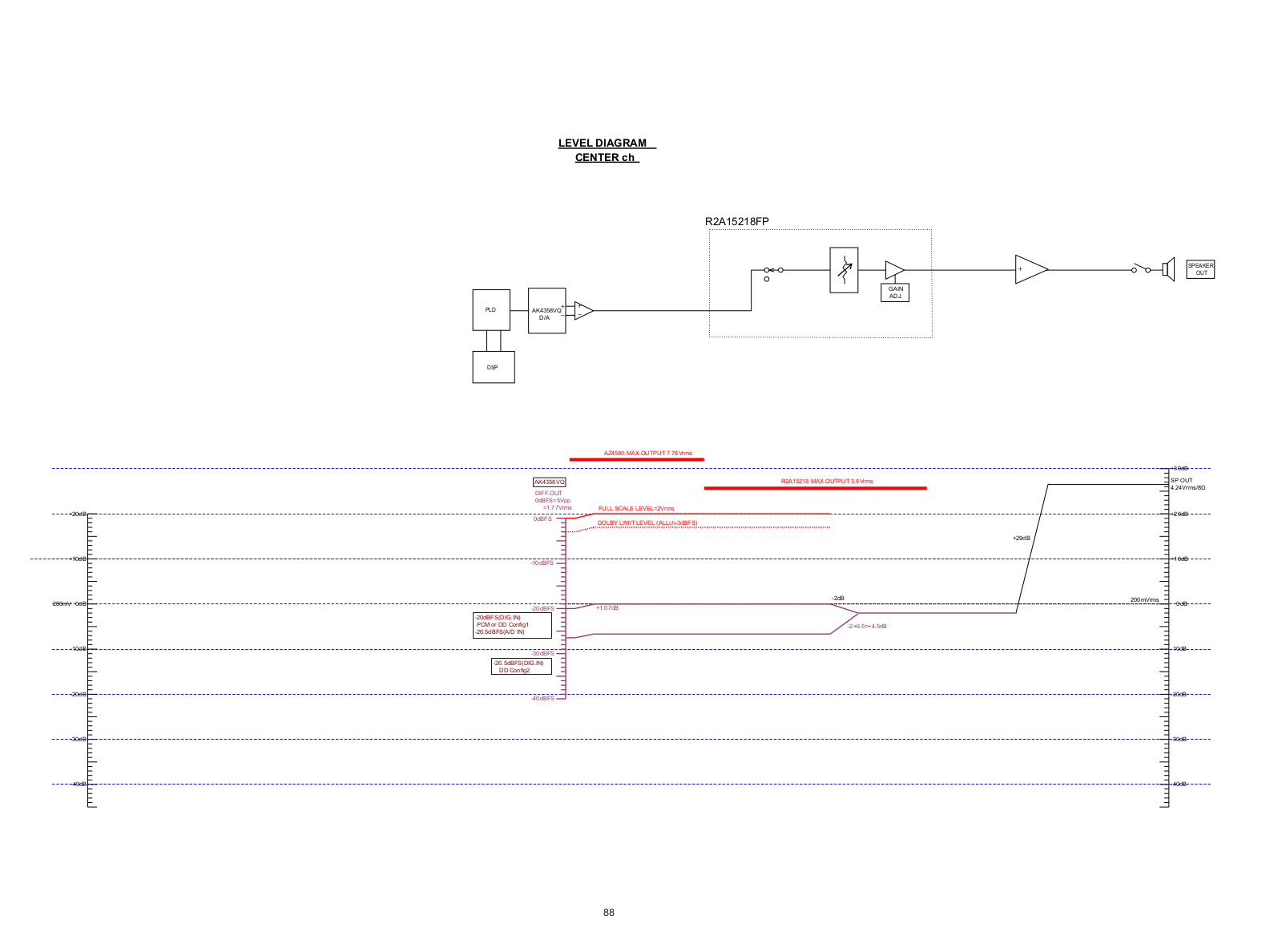This screenshot has width=1282, height=952.
Task: Click the power amplifier triangle symbol
Action: [1030, 269]
